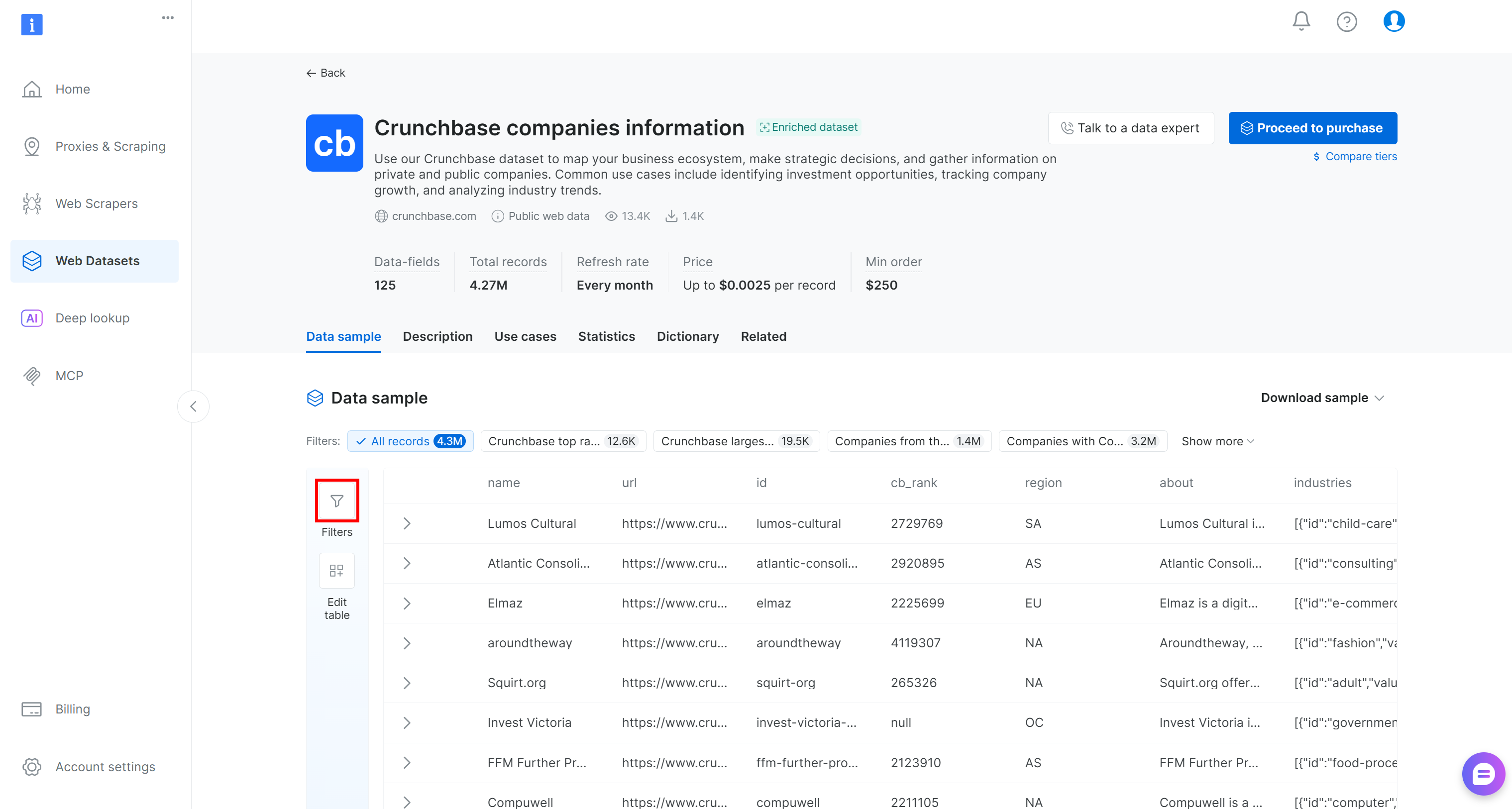The image size is (1512, 809).
Task: Click the Crunchbase cb logo
Action: [x=334, y=143]
